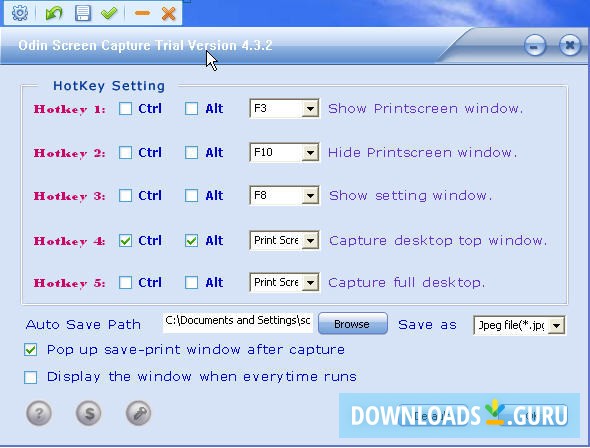
Task: Click the green undo arrow toolbar icon
Action: point(54,14)
